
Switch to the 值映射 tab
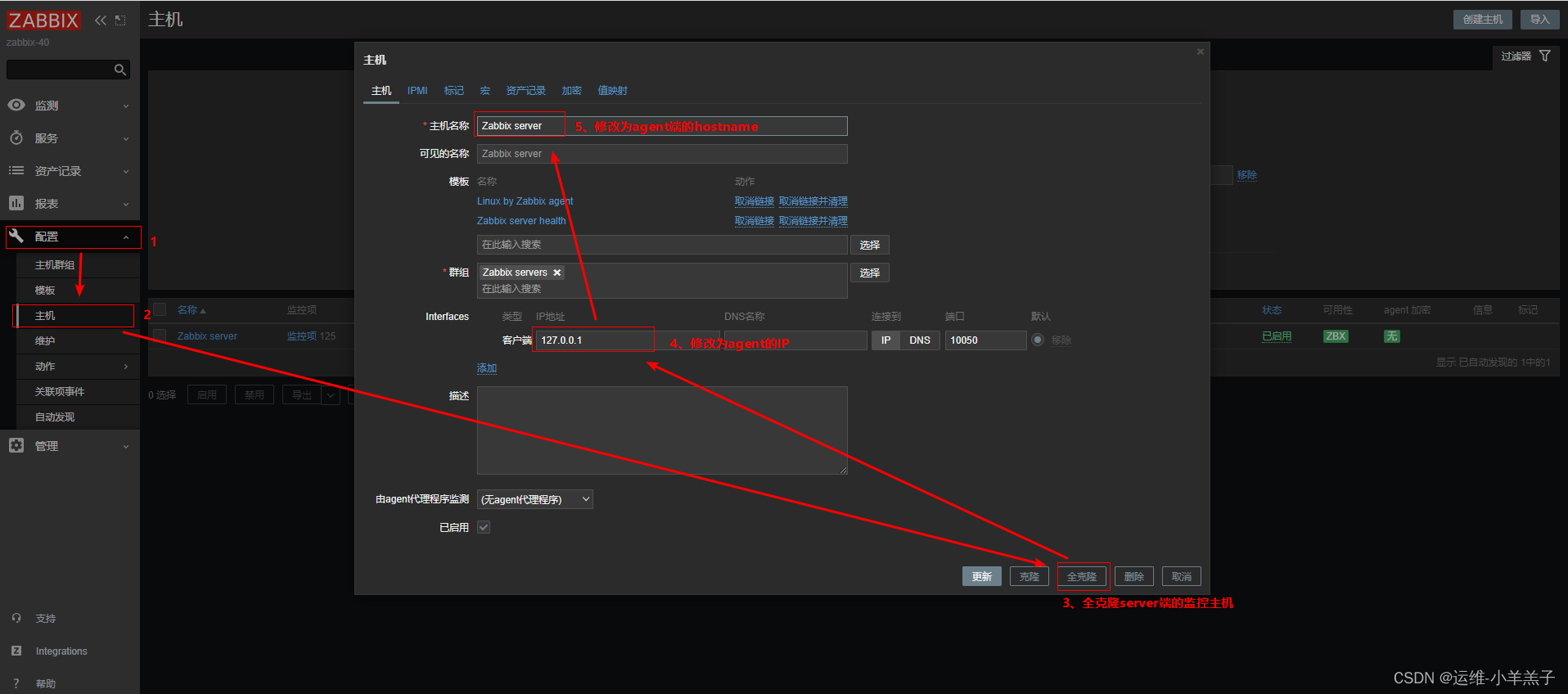pyautogui.click(x=612, y=91)
